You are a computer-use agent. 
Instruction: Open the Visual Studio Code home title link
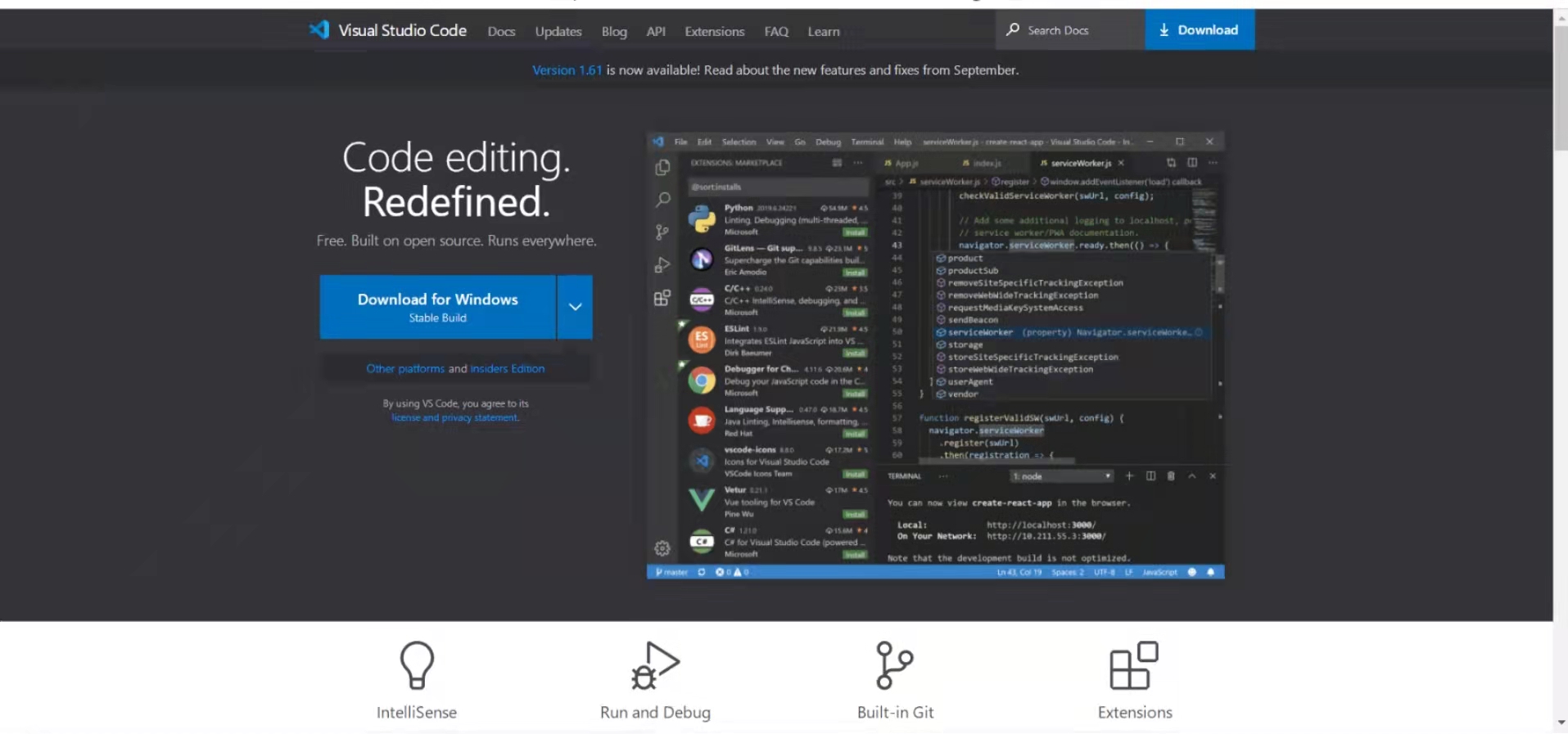coord(402,30)
